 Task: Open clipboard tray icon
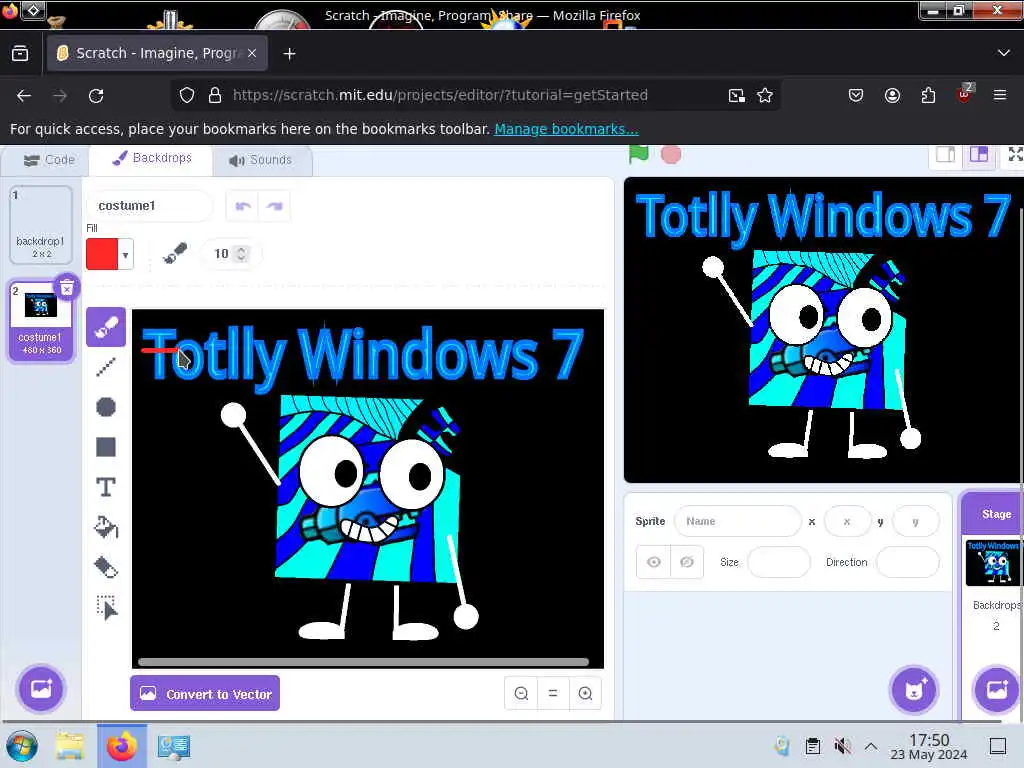click(812, 746)
